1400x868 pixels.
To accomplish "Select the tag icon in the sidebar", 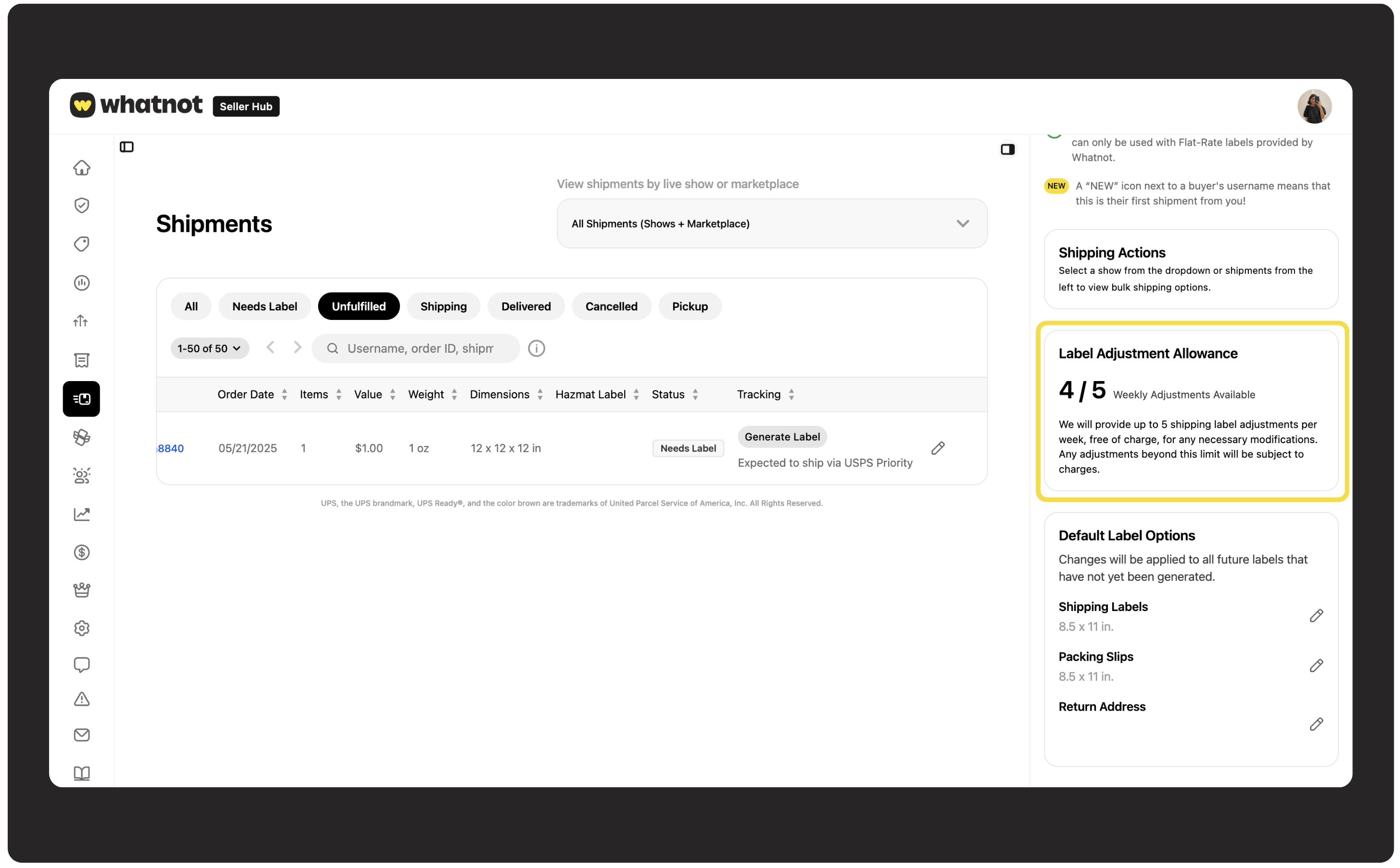I will (x=81, y=243).
